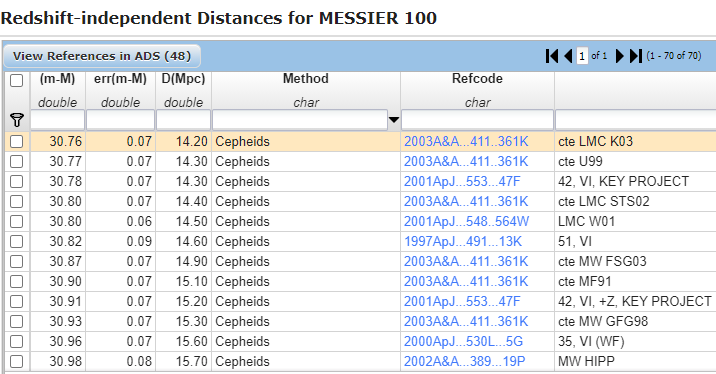716x374 pixels.
Task: Click the filter funnel icon
Action: 17,121
